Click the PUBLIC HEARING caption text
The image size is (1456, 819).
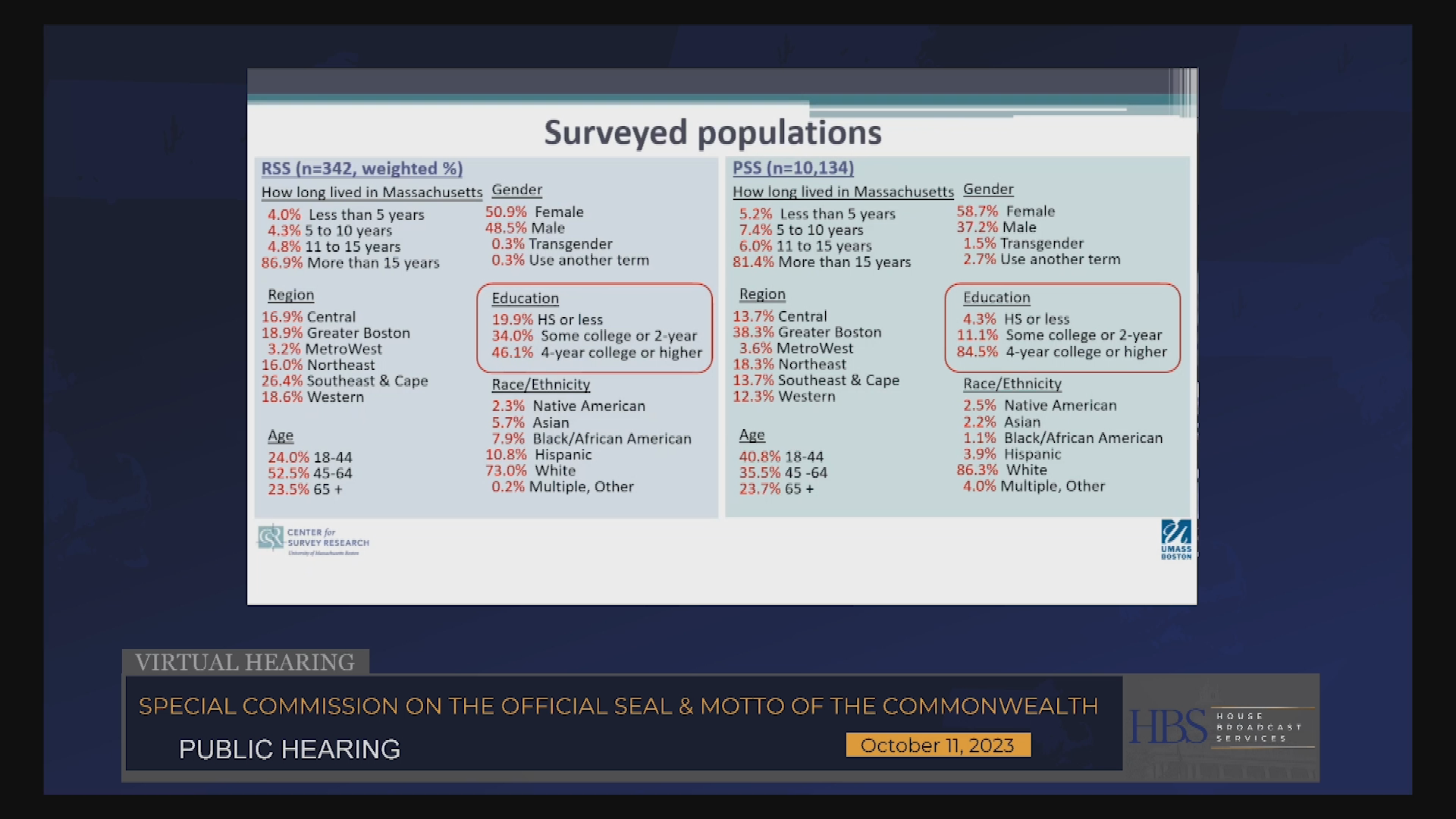coord(290,749)
